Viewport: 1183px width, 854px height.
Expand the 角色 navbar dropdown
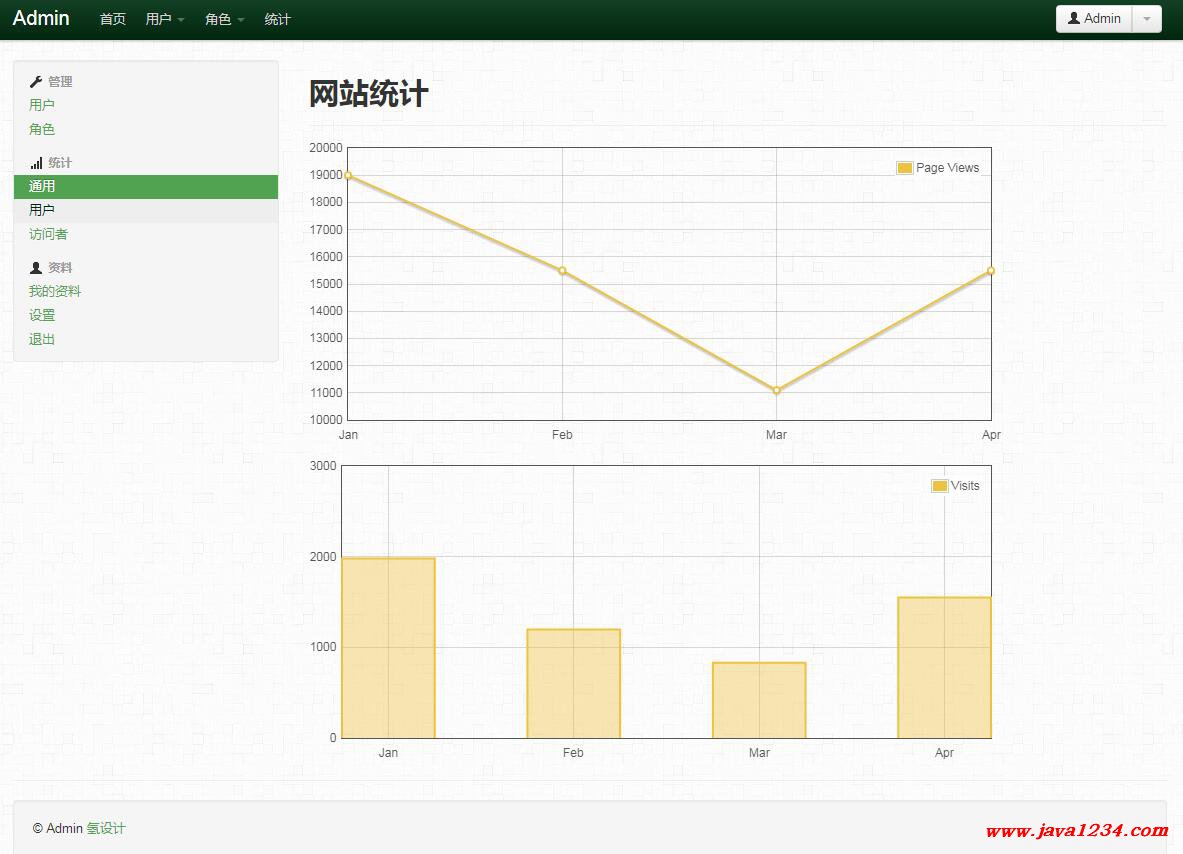pyautogui.click(x=224, y=20)
